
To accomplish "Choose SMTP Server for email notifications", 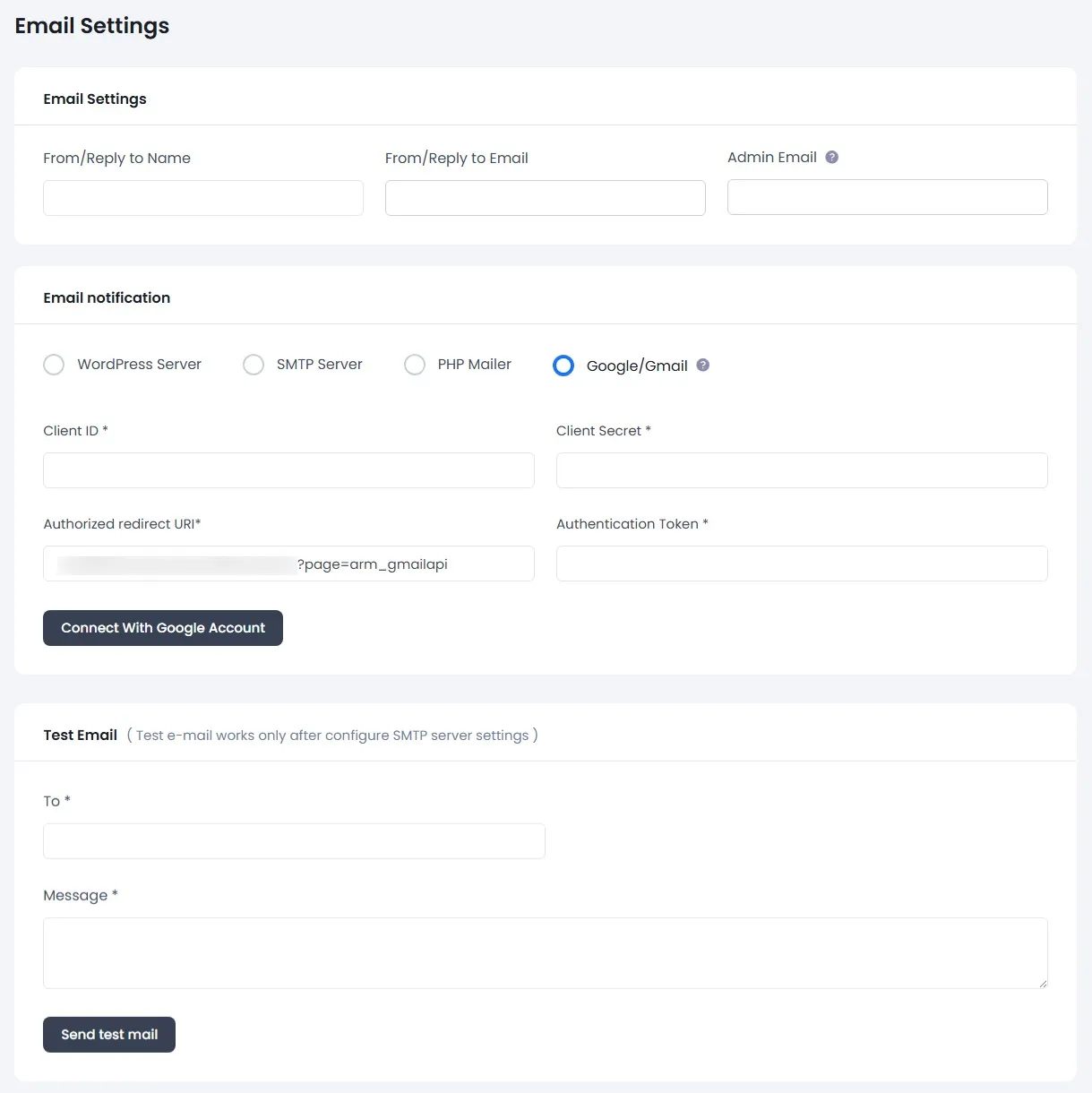I will [x=254, y=365].
